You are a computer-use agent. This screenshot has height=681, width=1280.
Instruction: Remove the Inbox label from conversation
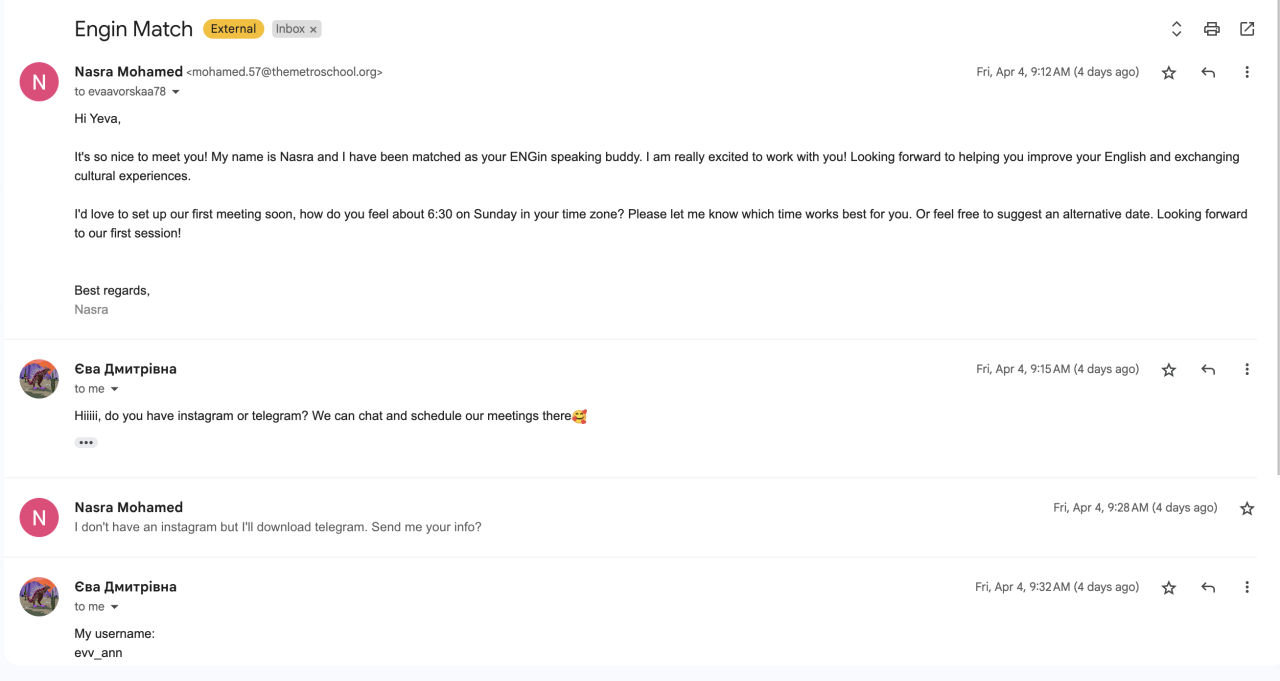pyautogui.click(x=313, y=30)
